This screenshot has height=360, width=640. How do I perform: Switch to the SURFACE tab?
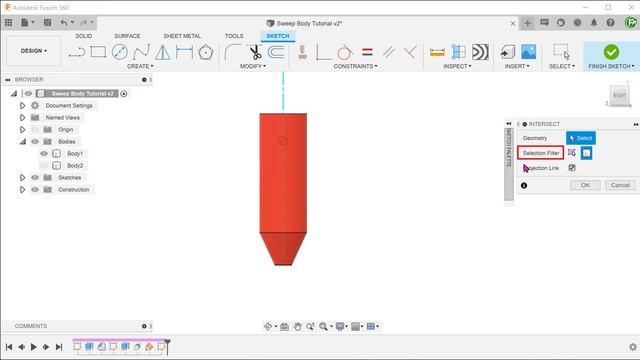pyautogui.click(x=127, y=36)
